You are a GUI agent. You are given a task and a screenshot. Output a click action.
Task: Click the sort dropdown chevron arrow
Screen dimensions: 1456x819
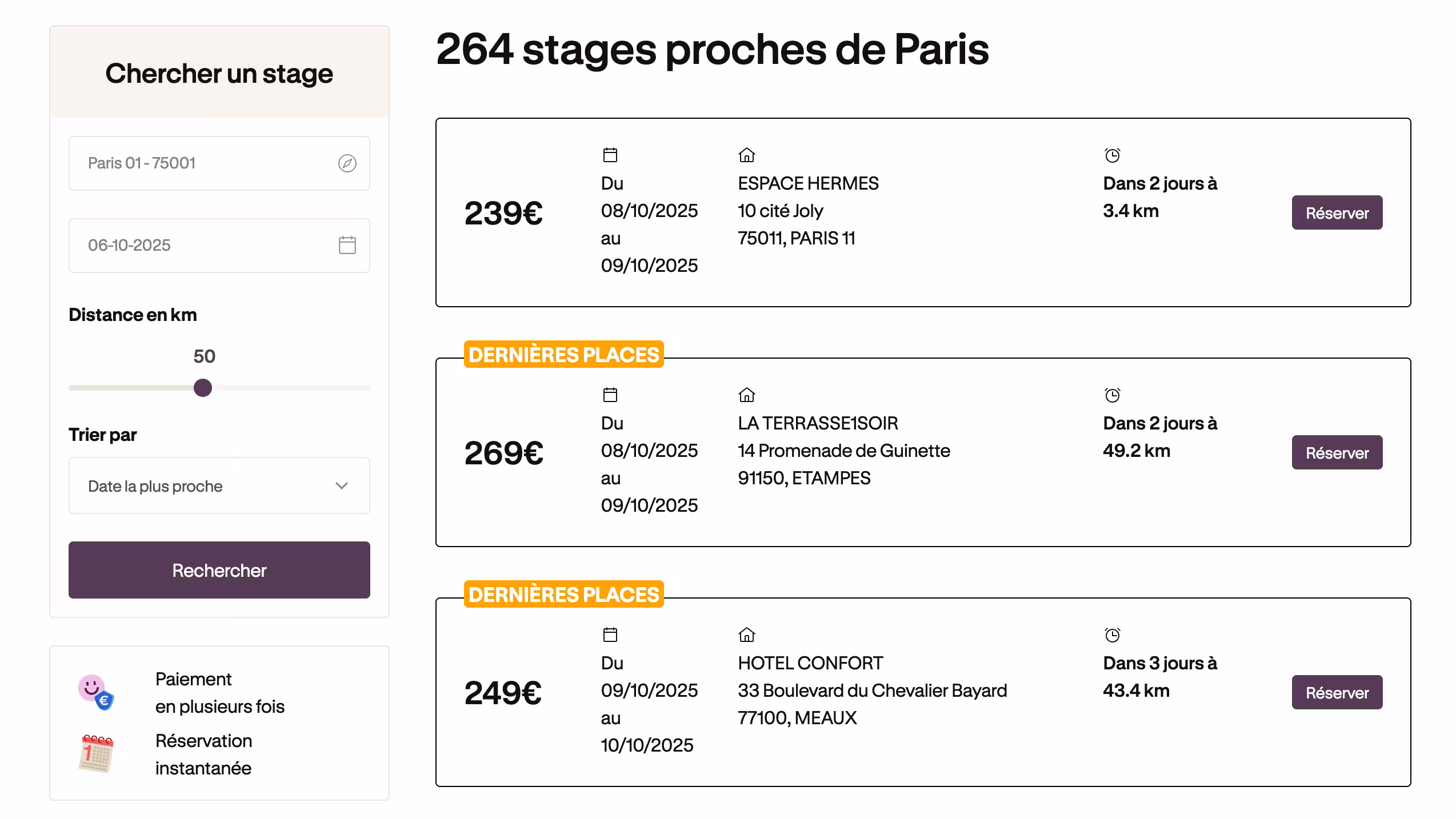pos(342,485)
